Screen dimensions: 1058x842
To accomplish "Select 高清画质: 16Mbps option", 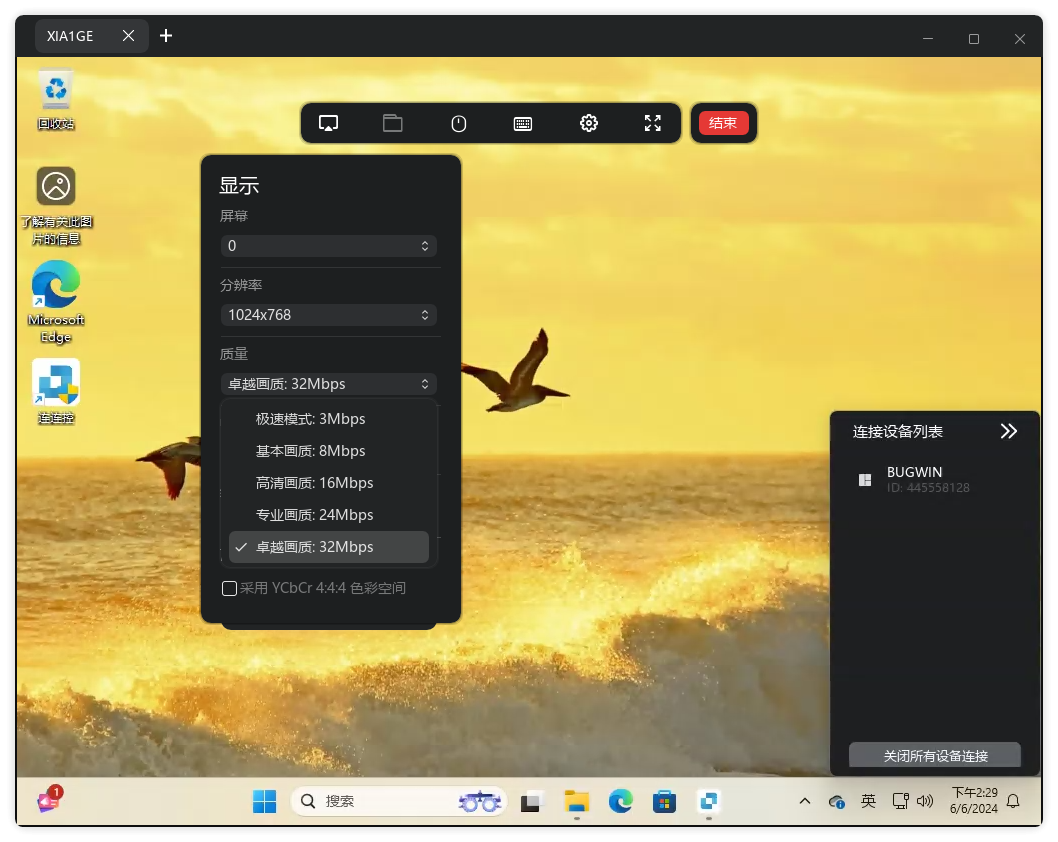I will [329, 483].
